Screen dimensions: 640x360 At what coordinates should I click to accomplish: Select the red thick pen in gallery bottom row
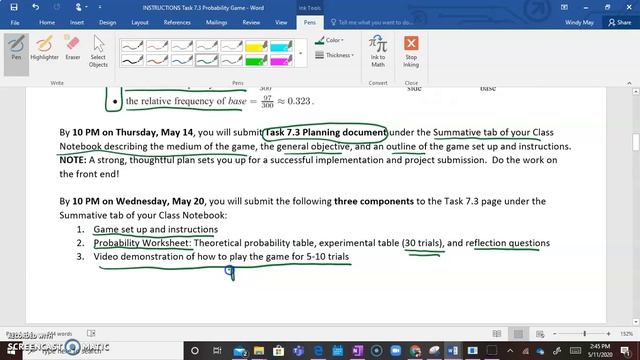pyautogui.click(x=157, y=60)
